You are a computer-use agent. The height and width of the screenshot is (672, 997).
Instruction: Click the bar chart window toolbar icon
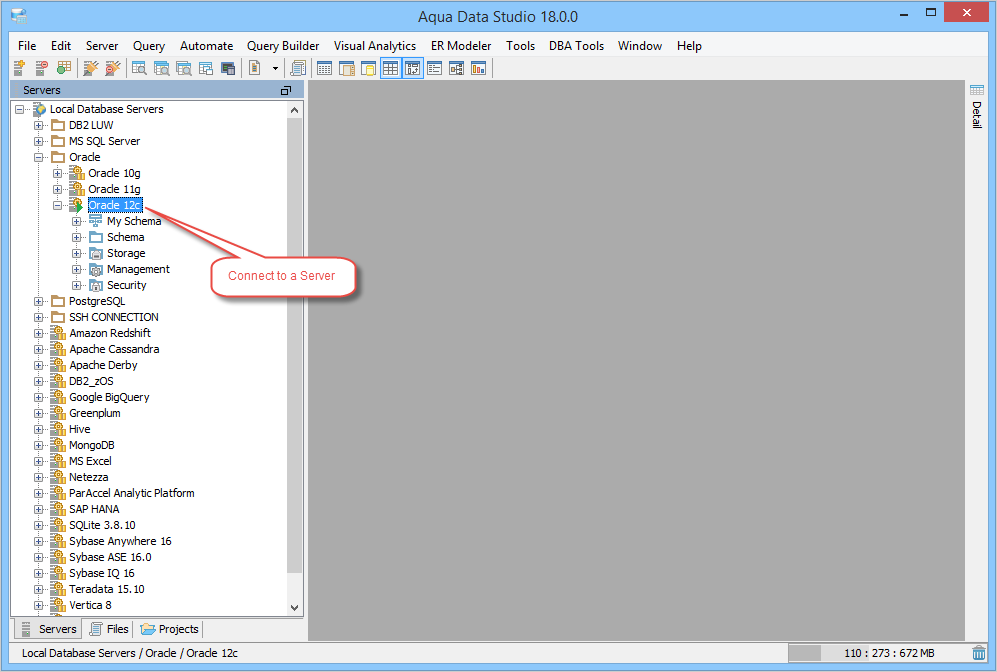[x=478, y=68]
